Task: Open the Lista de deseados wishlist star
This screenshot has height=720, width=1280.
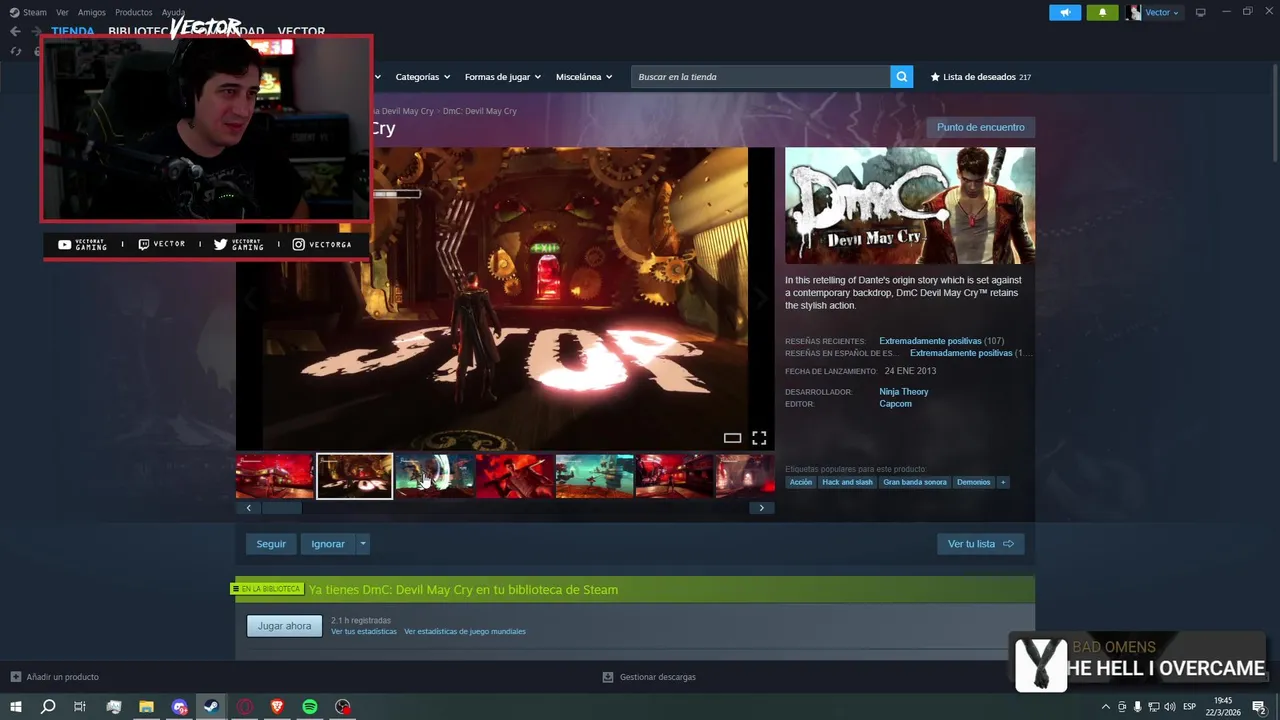Action: 935,77
